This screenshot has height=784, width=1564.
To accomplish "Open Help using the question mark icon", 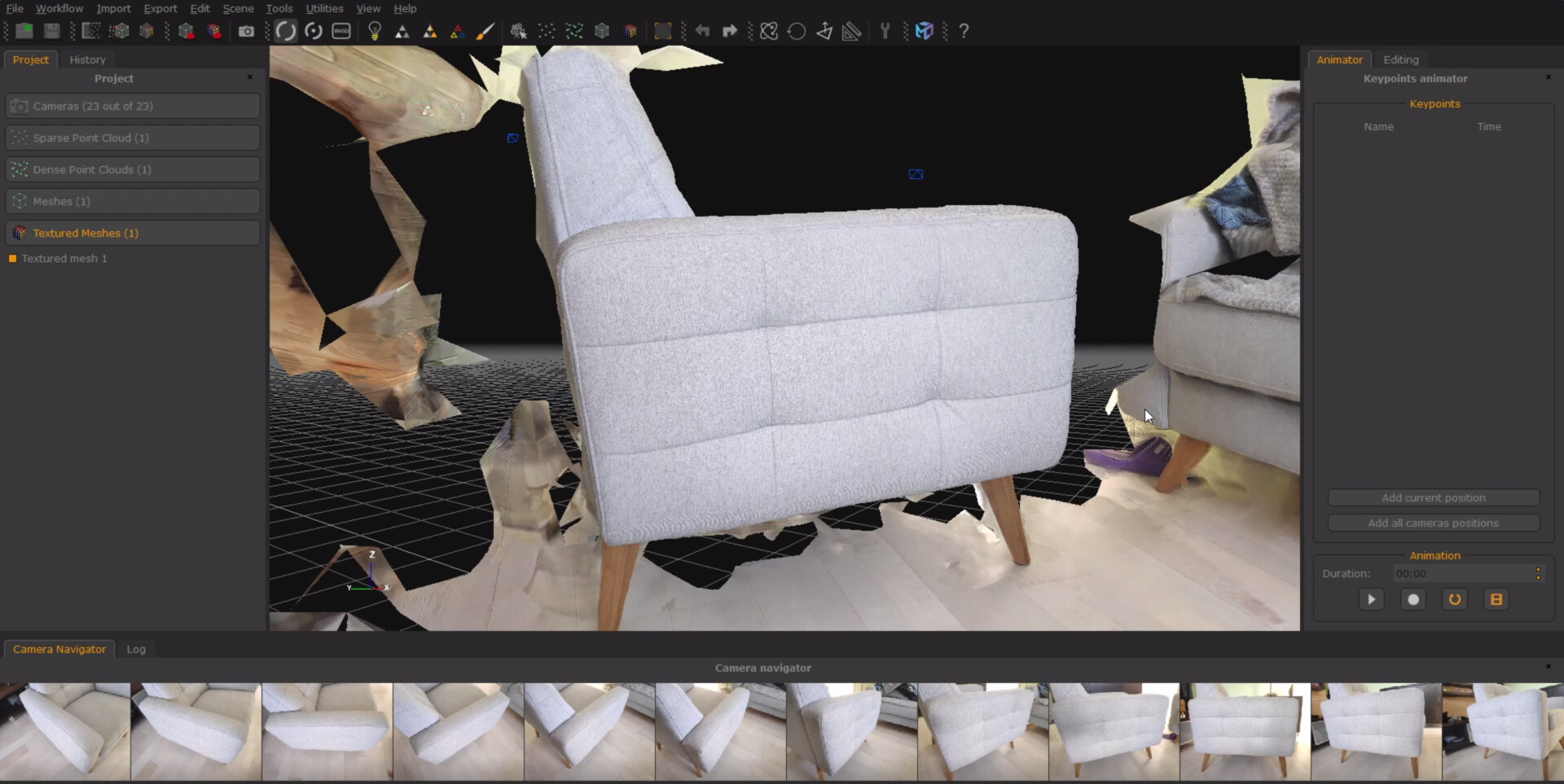I will [x=964, y=31].
